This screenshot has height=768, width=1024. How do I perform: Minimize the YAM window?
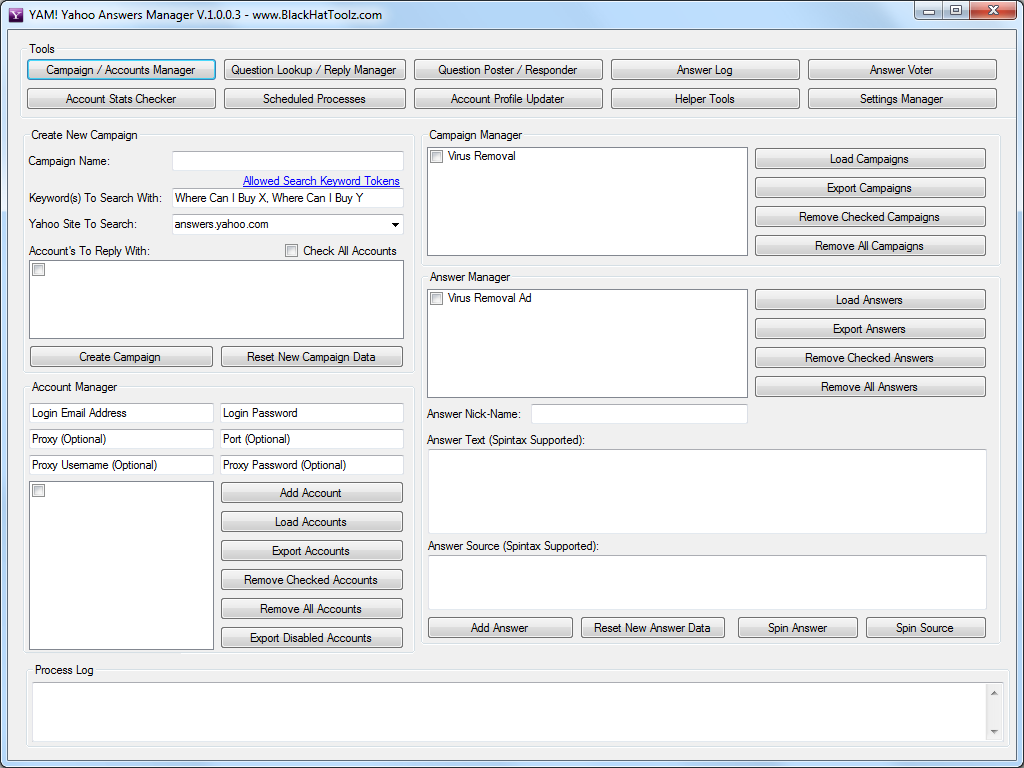(x=929, y=11)
